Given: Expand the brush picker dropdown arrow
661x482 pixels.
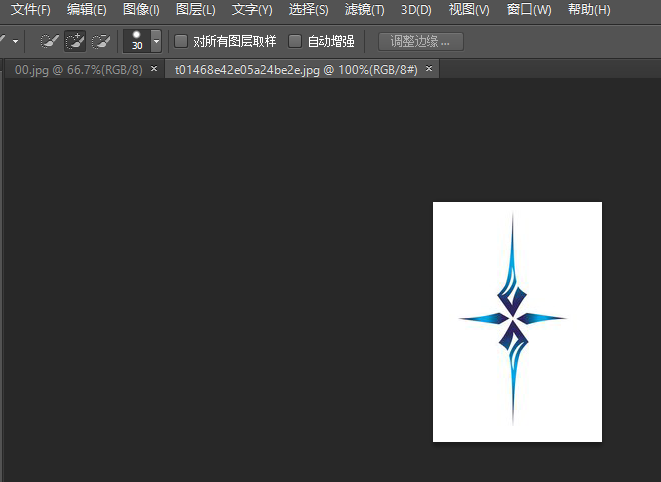Looking at the screenshot, I should [x=156, y=41].
